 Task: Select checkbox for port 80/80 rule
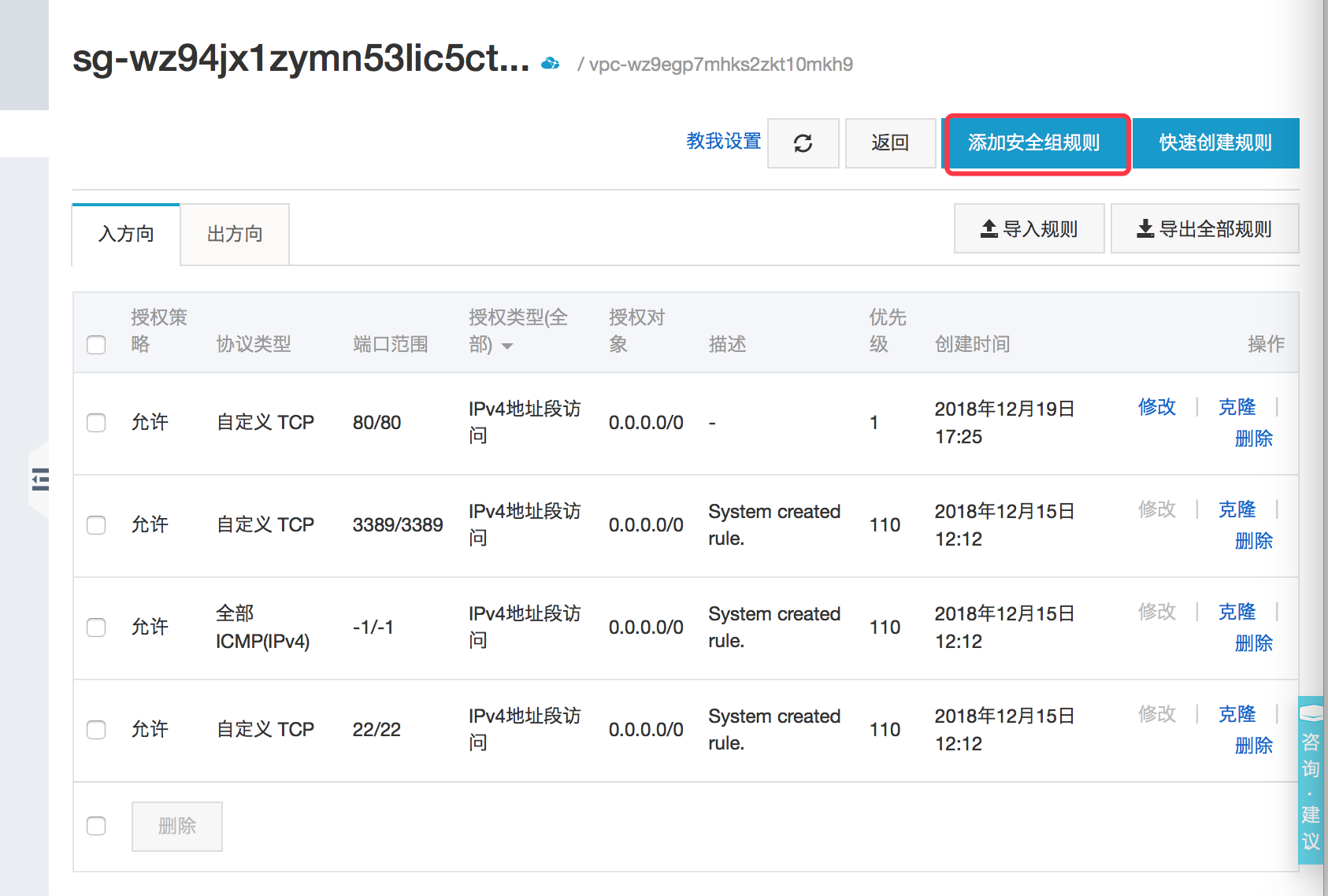[x=96, y=423]
